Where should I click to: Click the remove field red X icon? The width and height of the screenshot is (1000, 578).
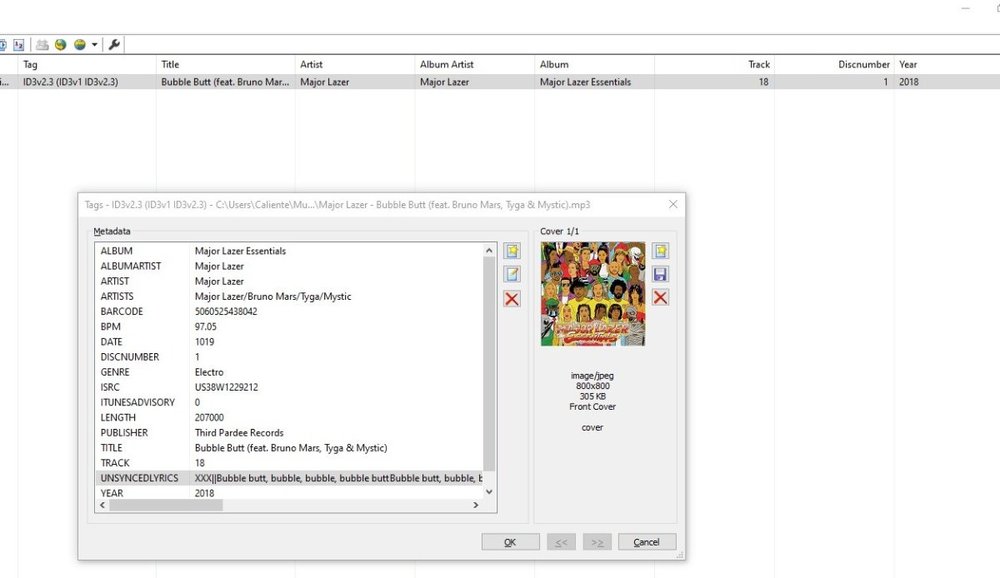tap(512, 298)
